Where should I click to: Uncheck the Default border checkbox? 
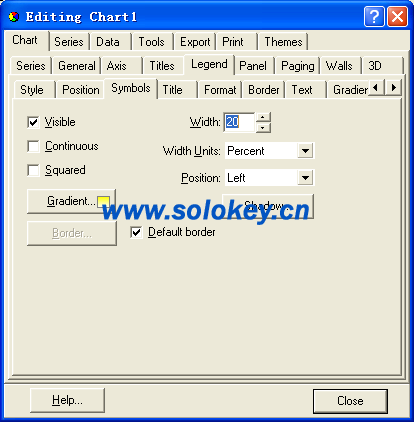136,232
